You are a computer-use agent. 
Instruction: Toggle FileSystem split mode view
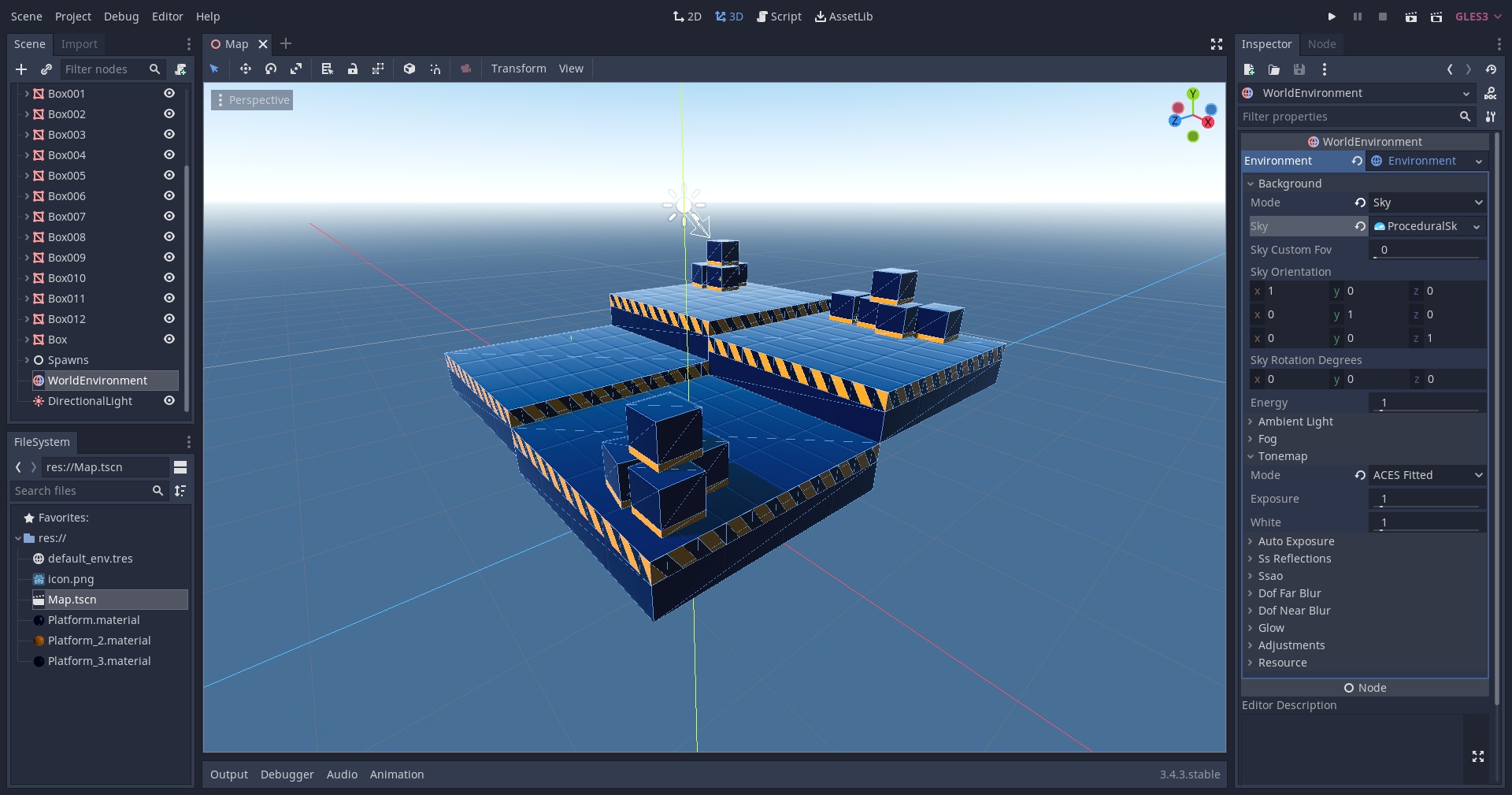[180, 467]
